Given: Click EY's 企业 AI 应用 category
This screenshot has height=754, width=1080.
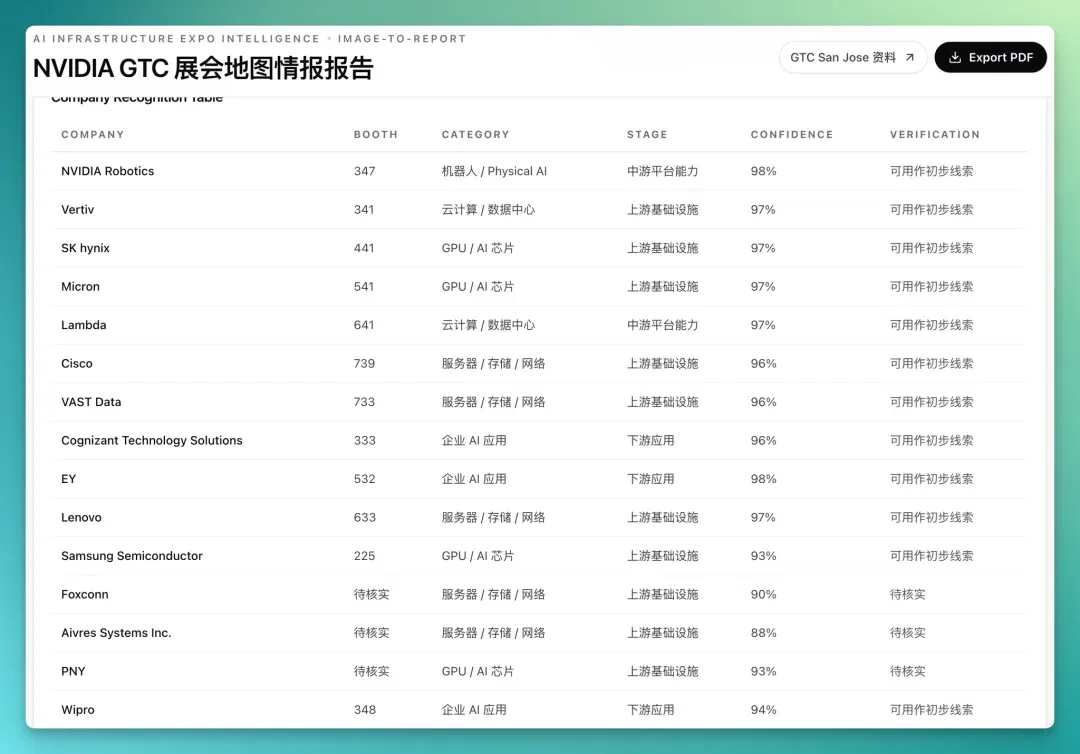Looking at the screenshot, I should pyautogui.click(x=474, y=479).
